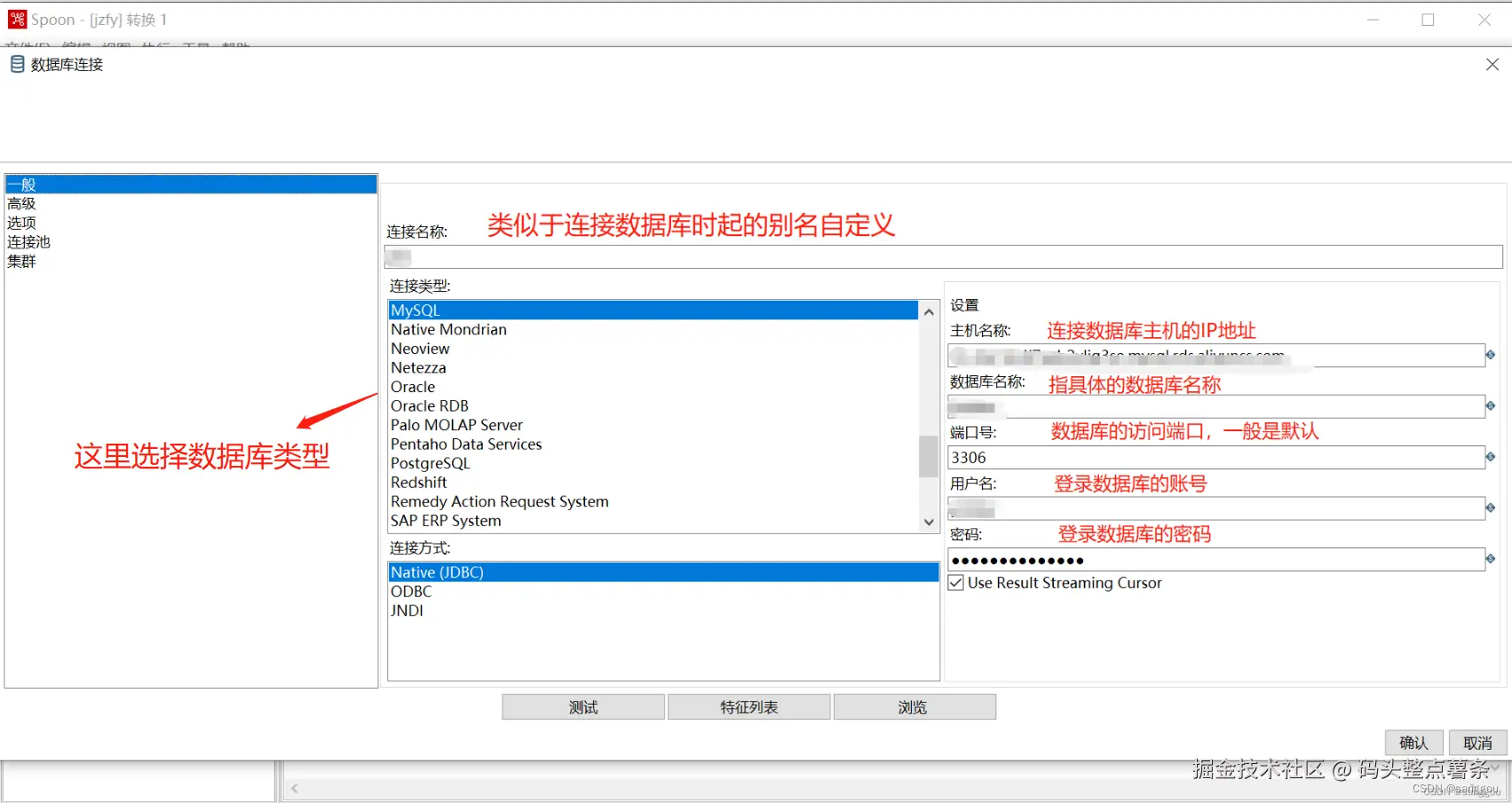Cancel the dialog with 取消
The width and height of the screenshot is (1512, 803).
(x=1478, y=743)
